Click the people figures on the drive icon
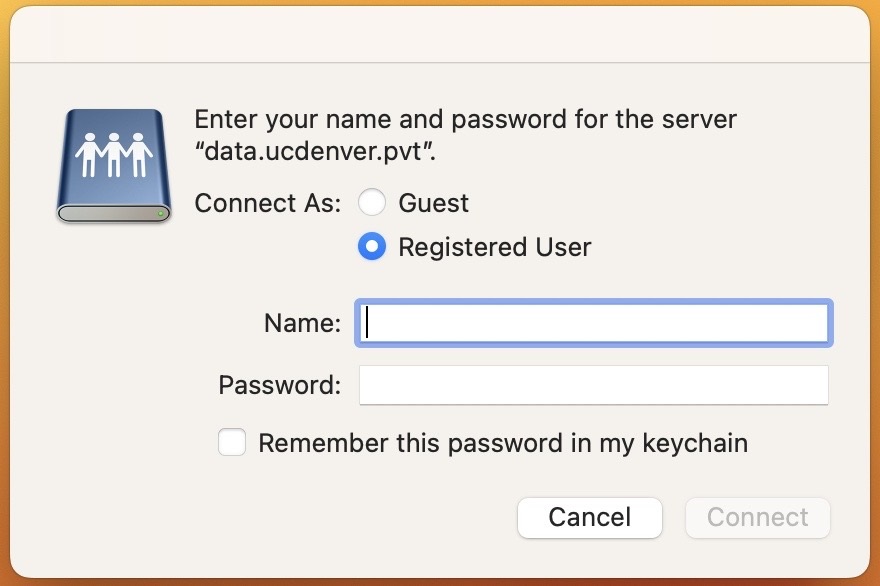Viewport: 880px width, 586px height. [114, 152]
